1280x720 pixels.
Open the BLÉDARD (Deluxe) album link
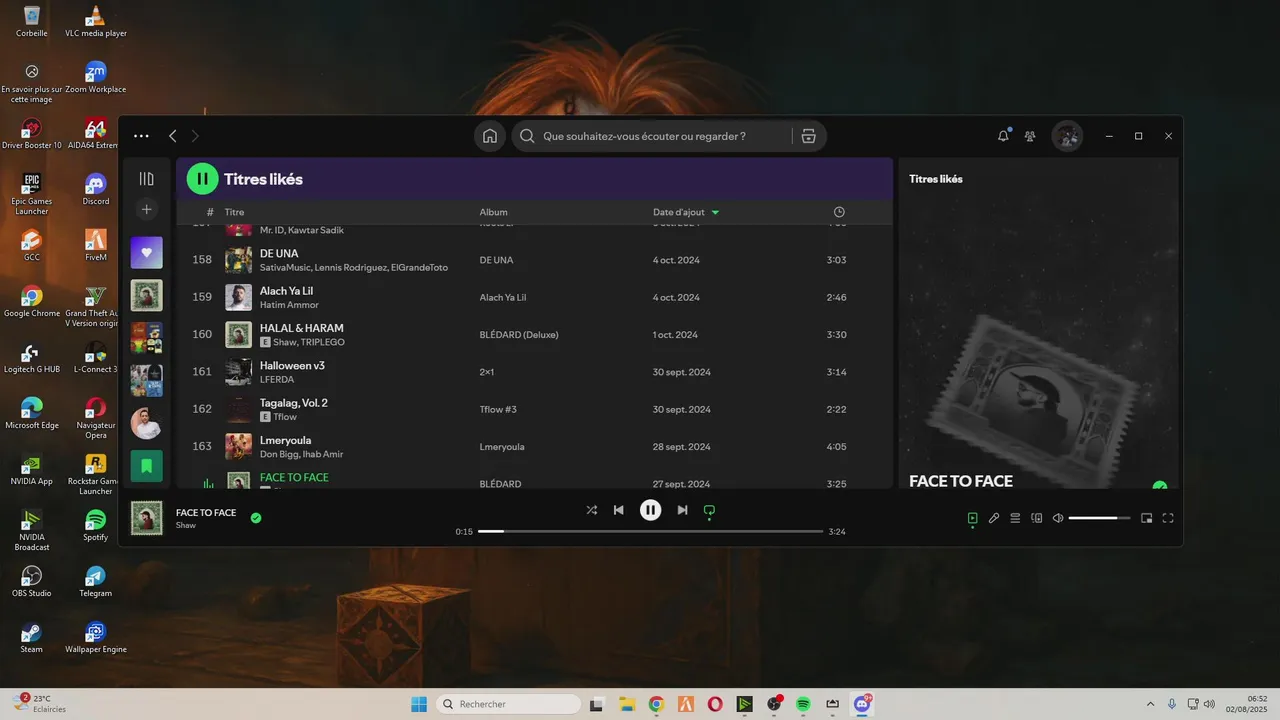[x=519, y=335]
